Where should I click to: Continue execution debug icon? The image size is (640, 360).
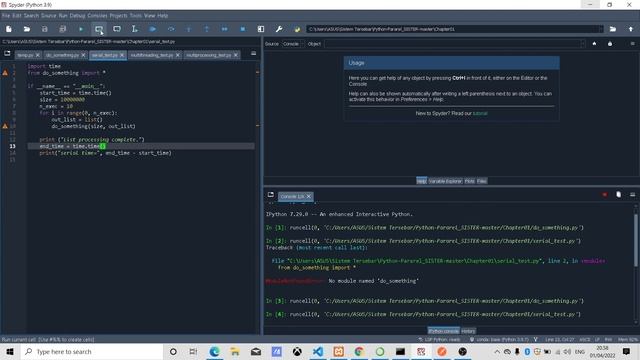pos(224,29)
